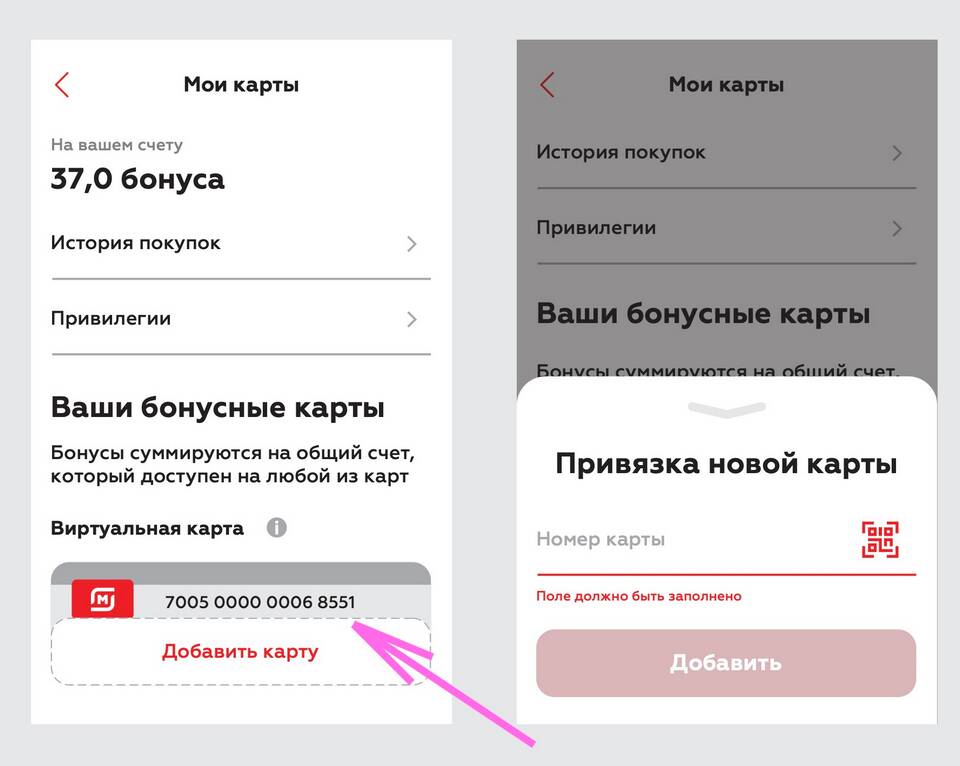Image resolution: width=960 pixels, height=766 pixels.
Task: Open История покупок chevron on right screen
Action: pyautogui.click(x=897, y=153)
